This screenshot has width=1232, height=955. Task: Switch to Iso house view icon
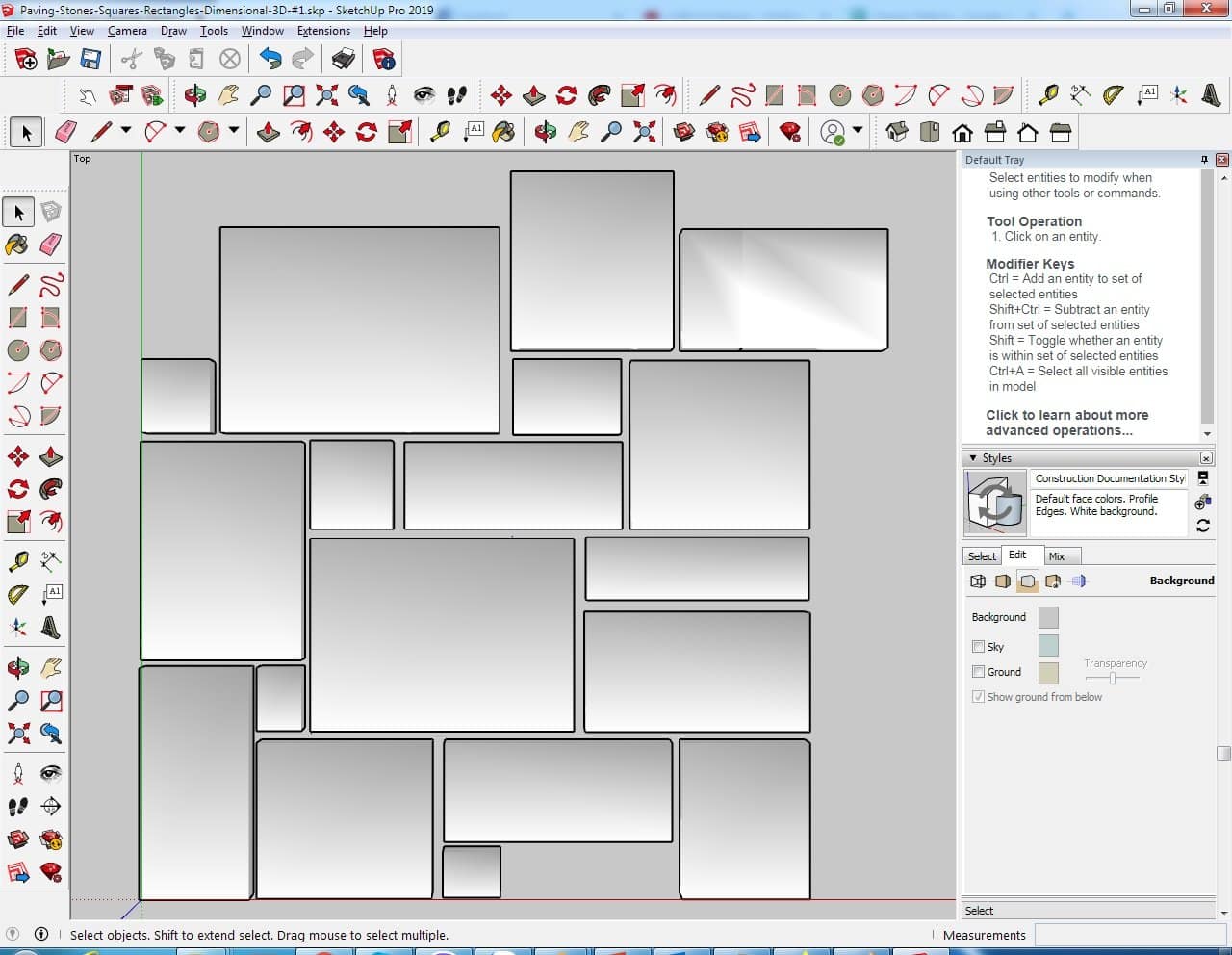coord(897,132)
